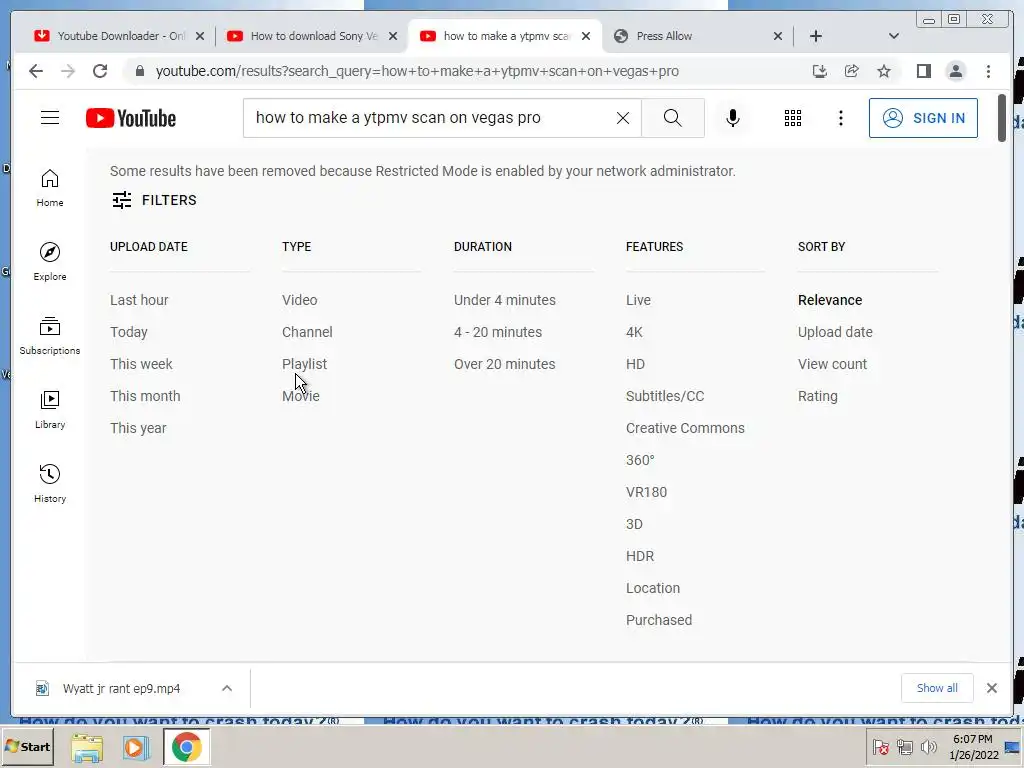This screenshot has width=1024, height=768.
Task: Open Library in the sidebar
Action: pos(50,410)
